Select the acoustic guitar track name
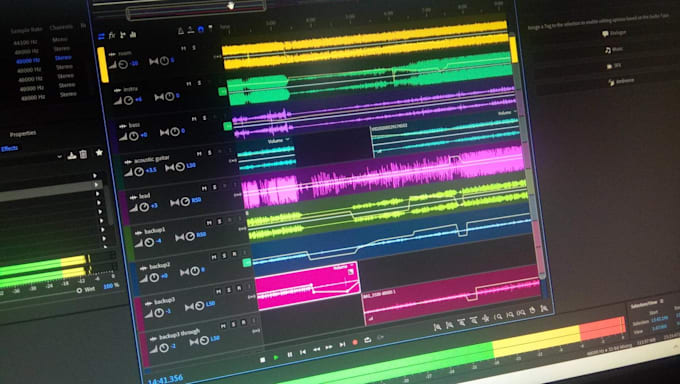Image resolution: width=680 pixels, height=384 pixels. click(x=151, y=160)
